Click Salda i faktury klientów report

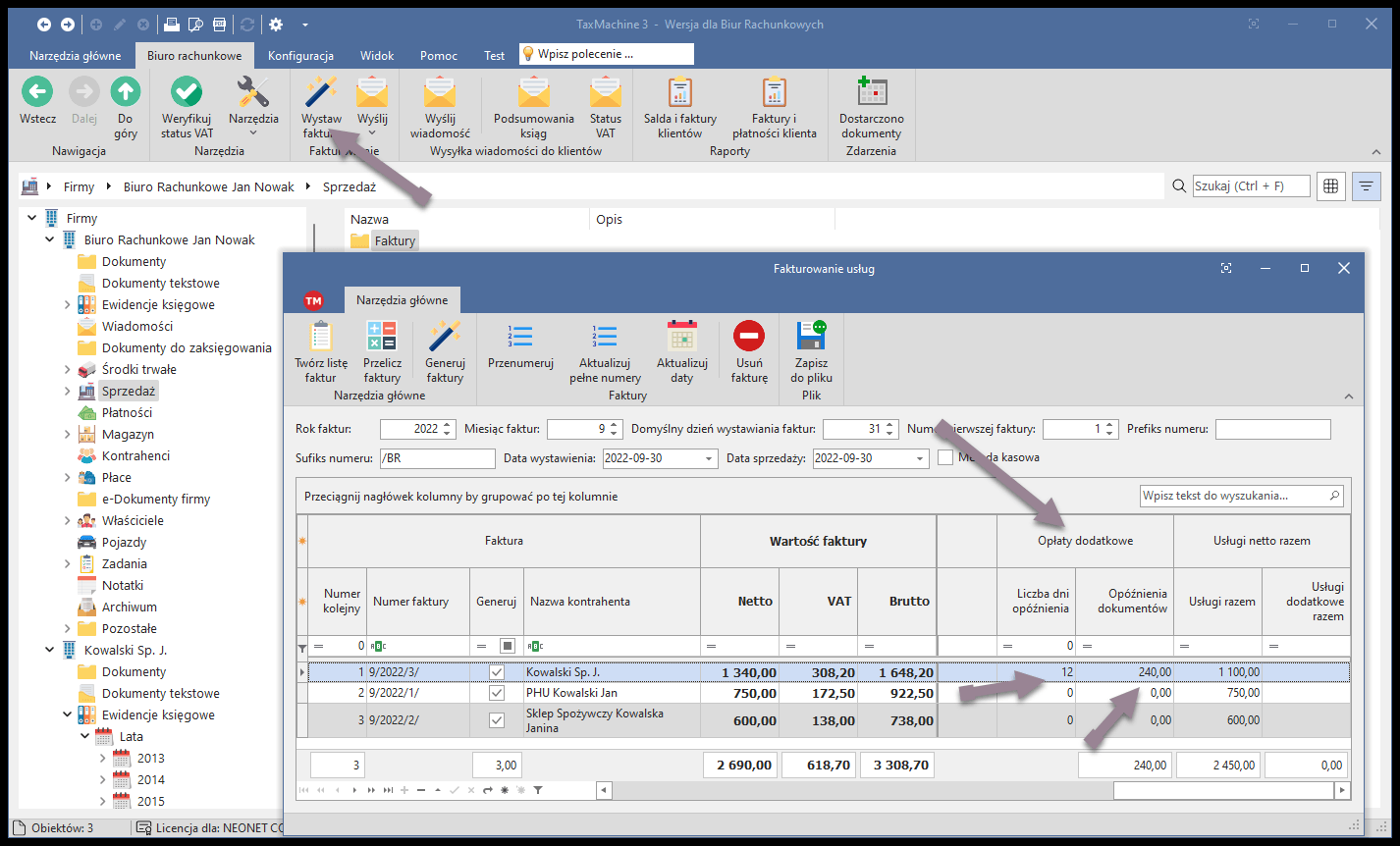(679, 94)
